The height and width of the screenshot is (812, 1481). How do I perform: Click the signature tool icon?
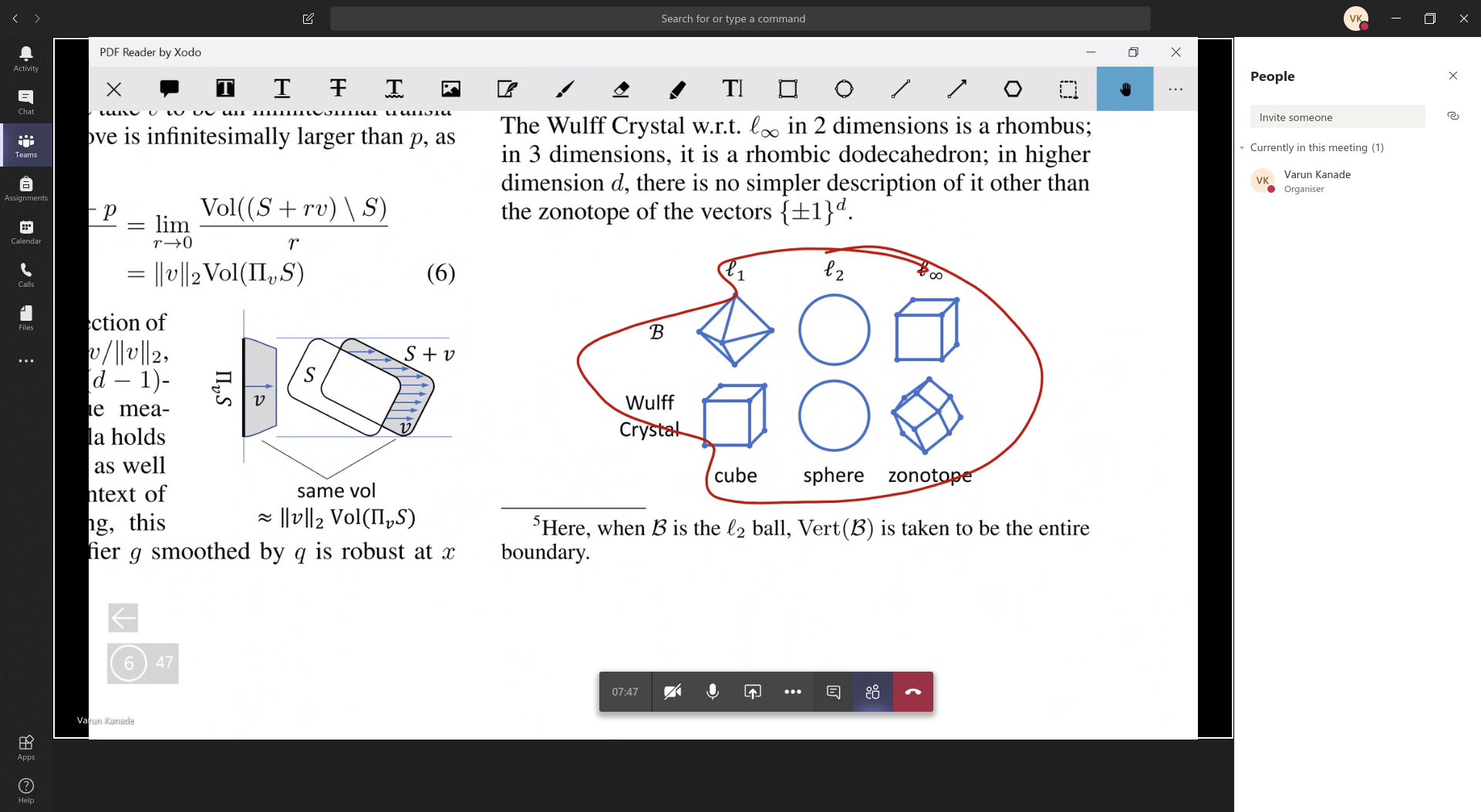coord(508,89)
